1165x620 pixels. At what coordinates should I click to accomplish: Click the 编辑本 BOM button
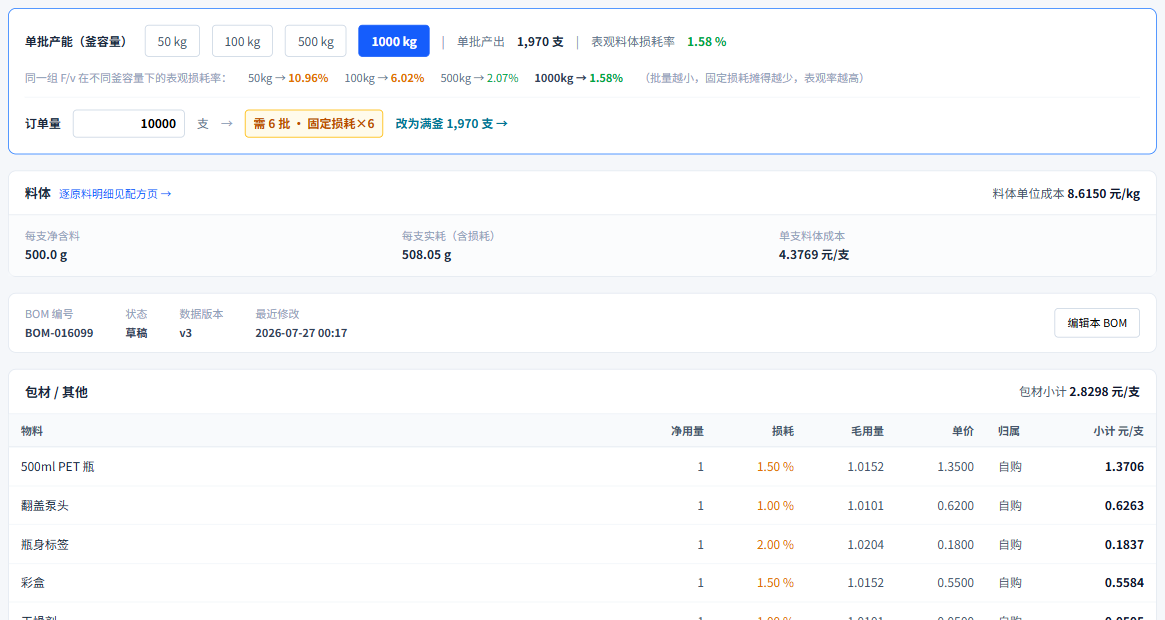[1097, 323]
